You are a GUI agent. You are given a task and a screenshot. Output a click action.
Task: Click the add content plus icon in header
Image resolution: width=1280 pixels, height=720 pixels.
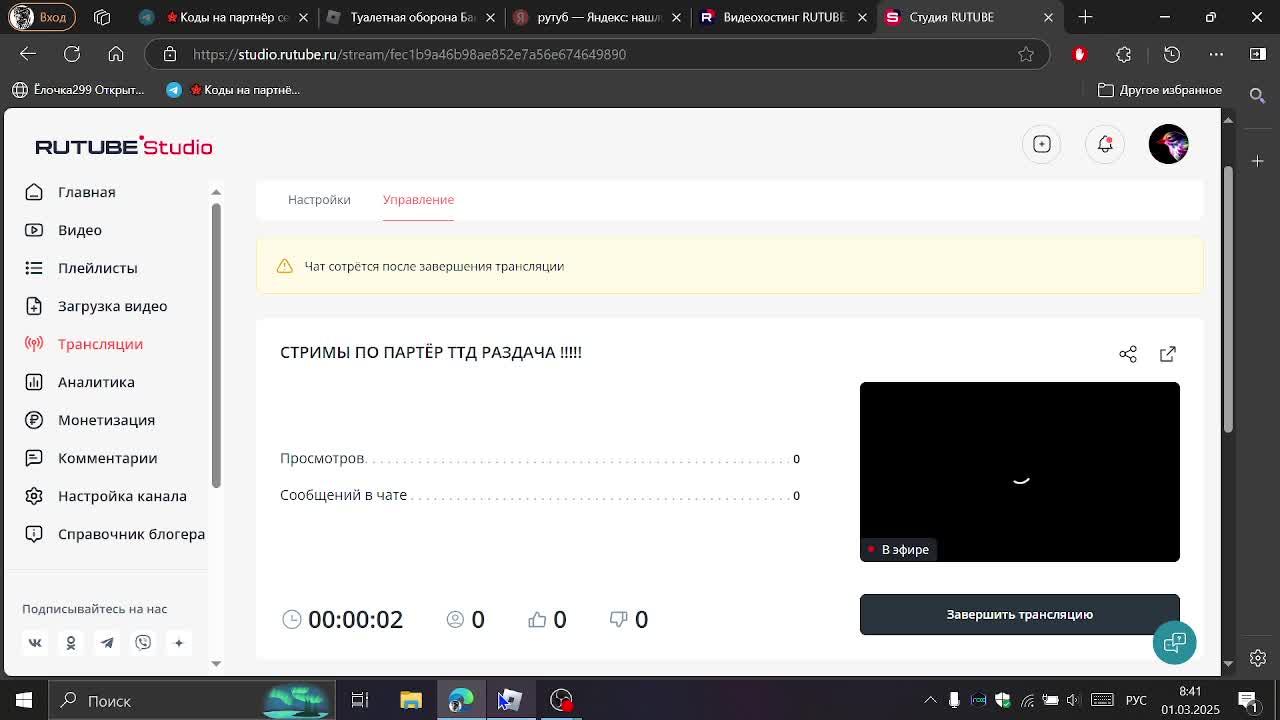coord(1042,144)
